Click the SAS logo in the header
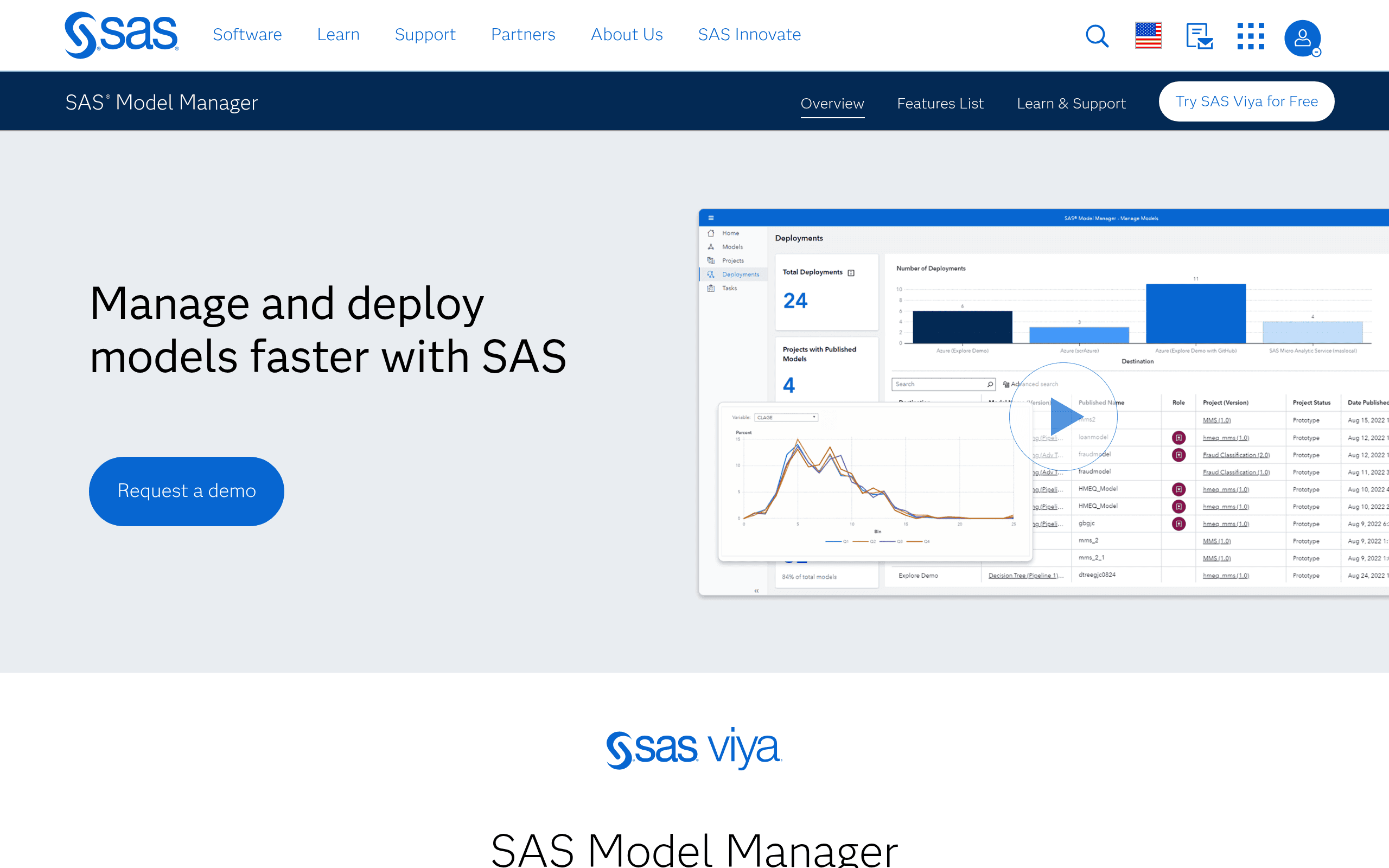Screen dimensions: 1389x868 pyautogui.click(x=121, y=35)
